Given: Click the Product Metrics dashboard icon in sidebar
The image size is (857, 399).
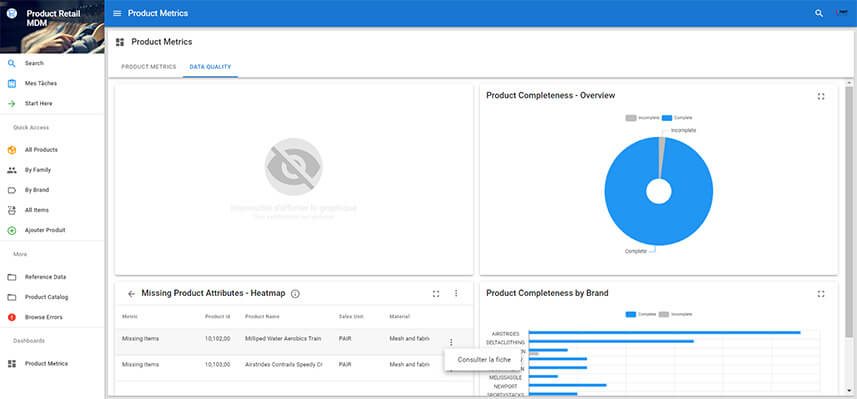Looking at the screenshot, I should (12, 363).
